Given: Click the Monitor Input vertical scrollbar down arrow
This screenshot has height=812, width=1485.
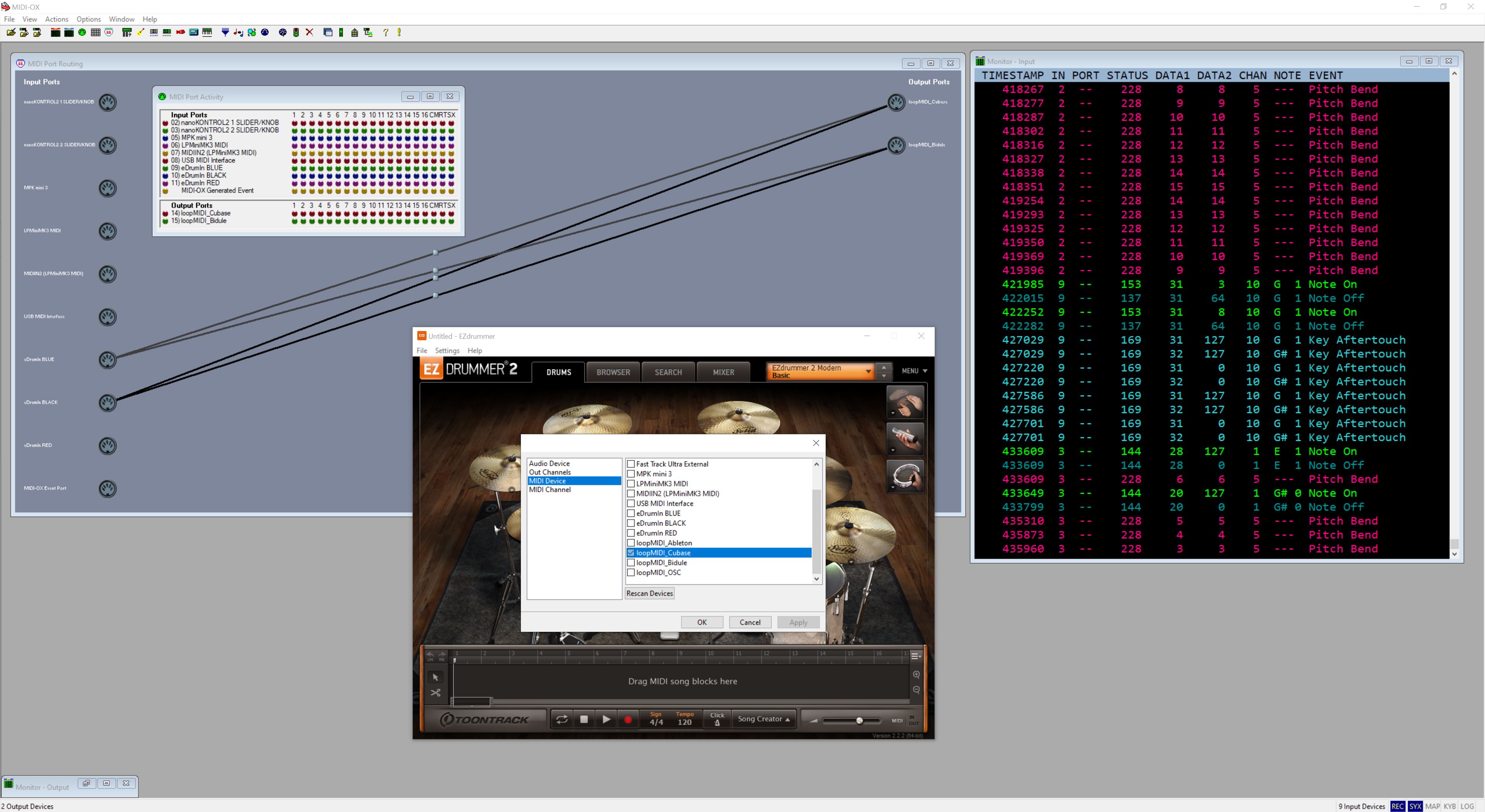Looking at the screenshot, I should tap(1454, 554).
